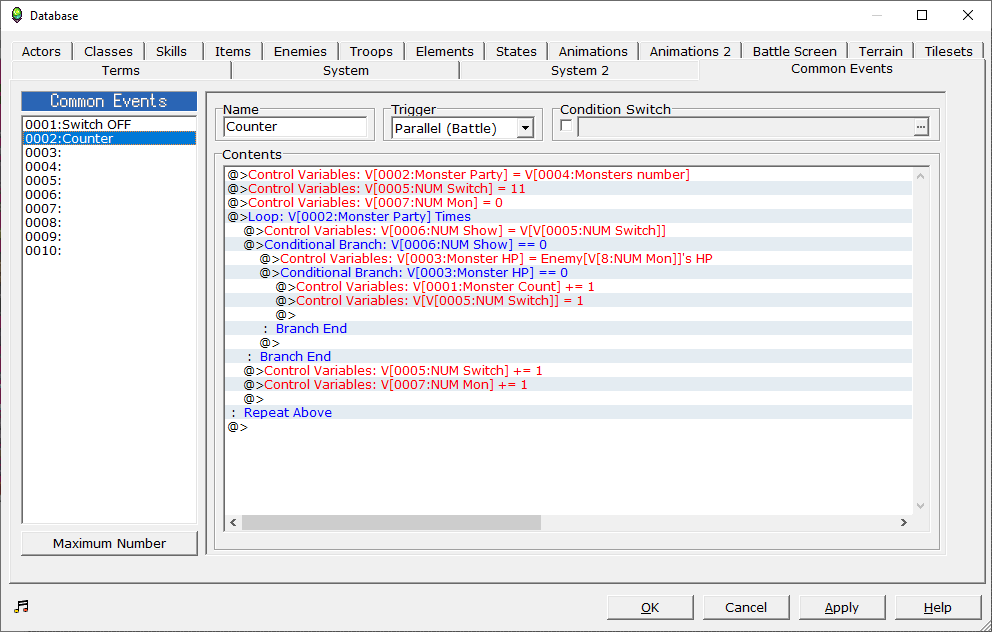Click the Contents scroll up arrow
This screenshot has width=992, height=632.
tap(921, 176)
